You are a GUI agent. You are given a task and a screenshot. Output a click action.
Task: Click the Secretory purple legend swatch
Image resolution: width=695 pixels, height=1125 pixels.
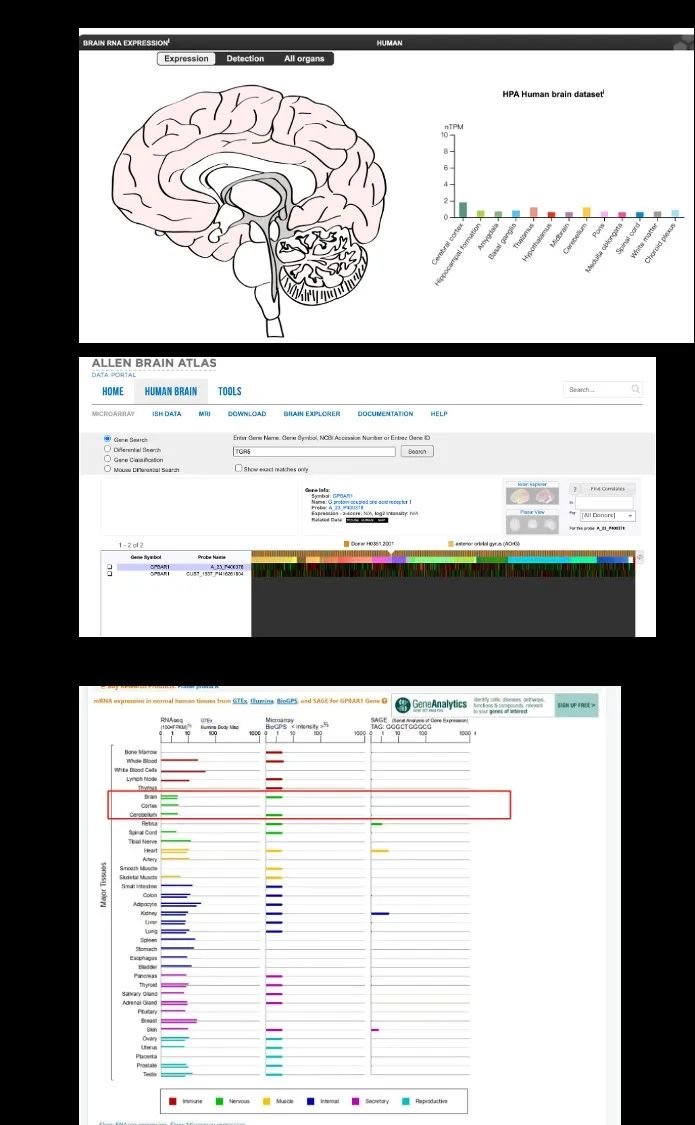tap(356, 1101)
